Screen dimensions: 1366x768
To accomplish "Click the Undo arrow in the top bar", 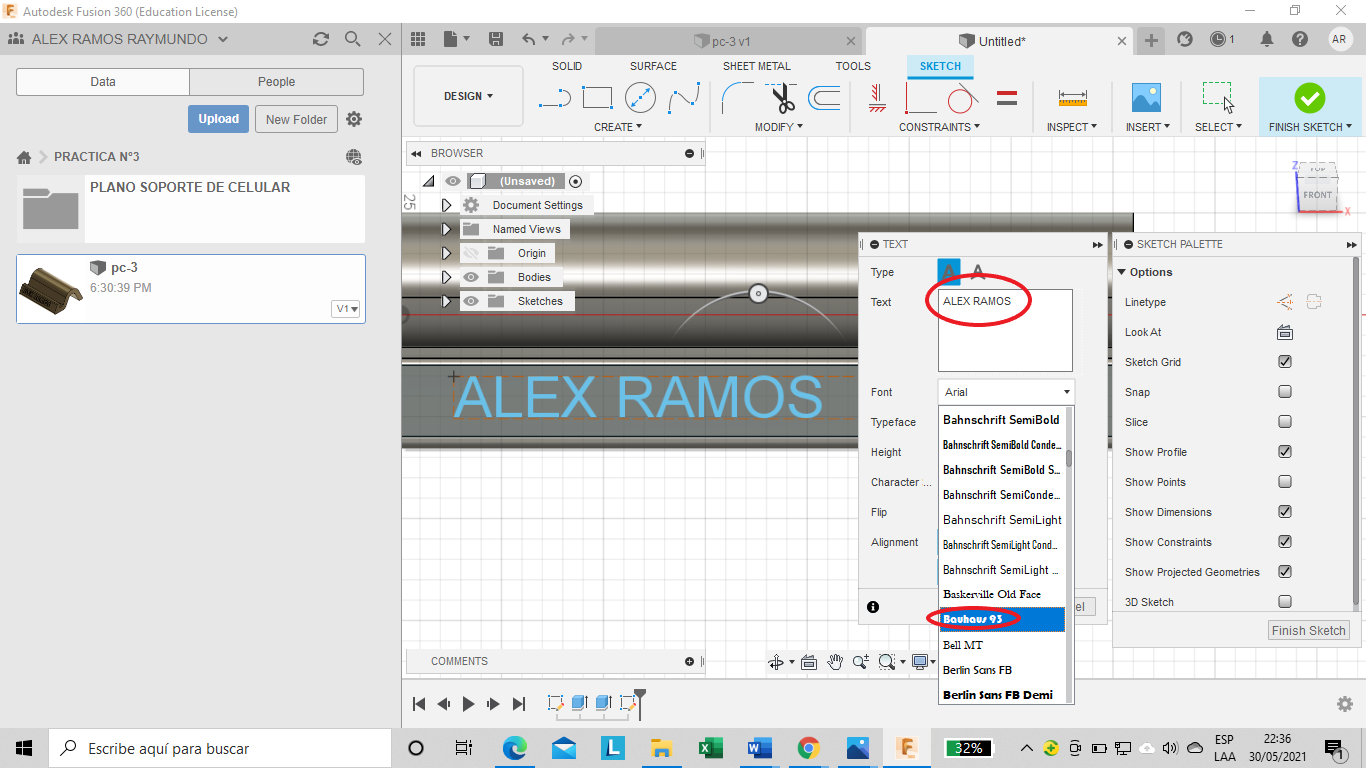I will [528, 39].
